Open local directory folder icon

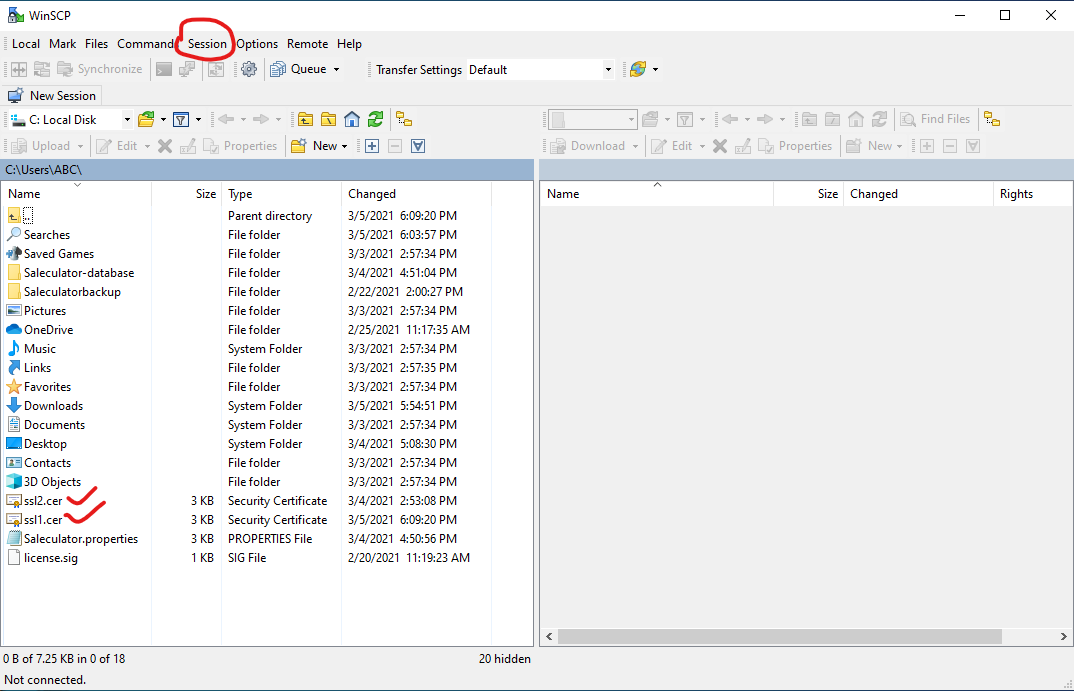point(146,120)
